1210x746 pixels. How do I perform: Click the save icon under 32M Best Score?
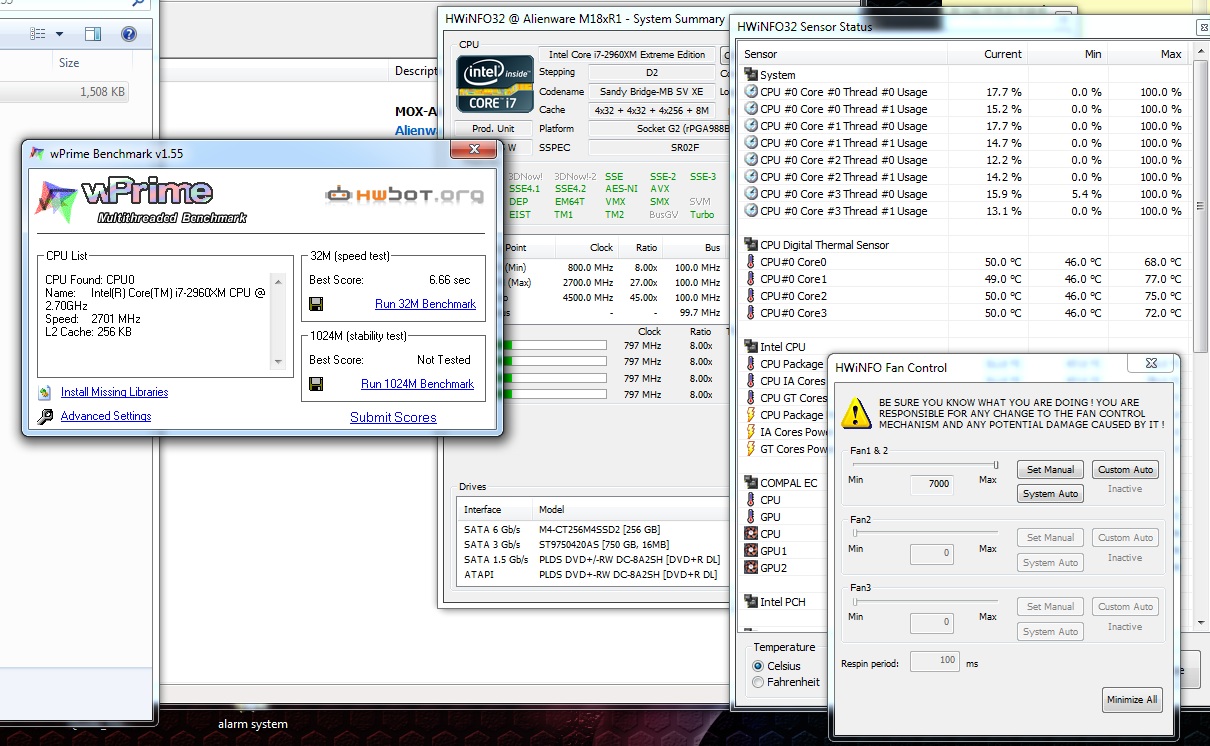[x=316, y=304]
